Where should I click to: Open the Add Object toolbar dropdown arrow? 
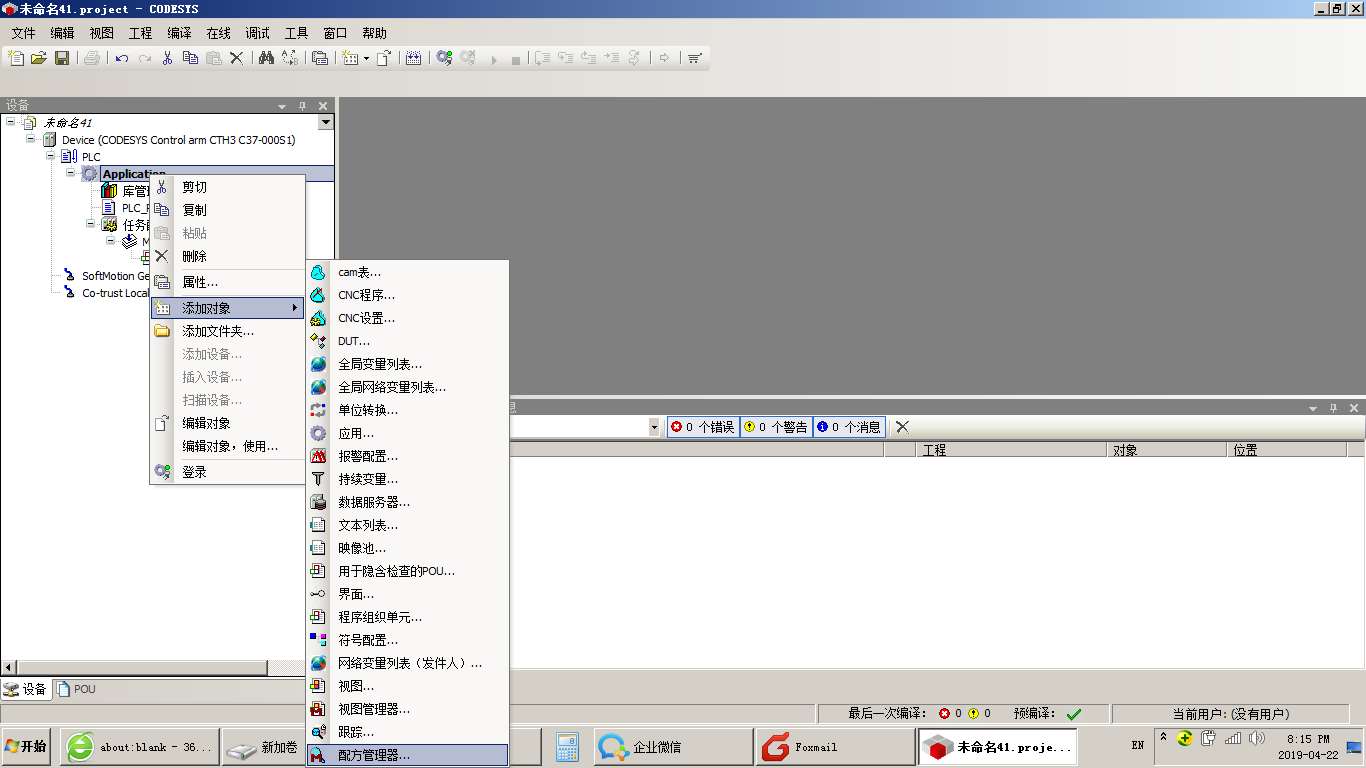366,58
